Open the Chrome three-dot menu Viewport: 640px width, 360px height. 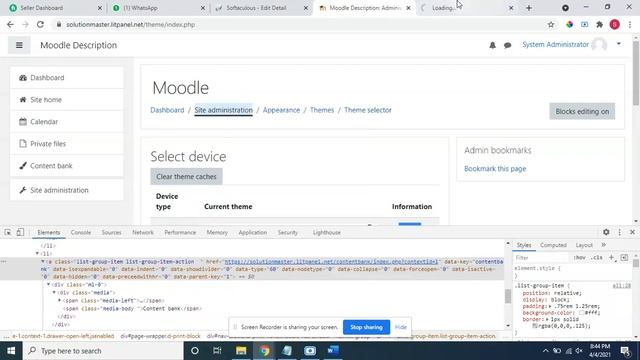[630, 24]
